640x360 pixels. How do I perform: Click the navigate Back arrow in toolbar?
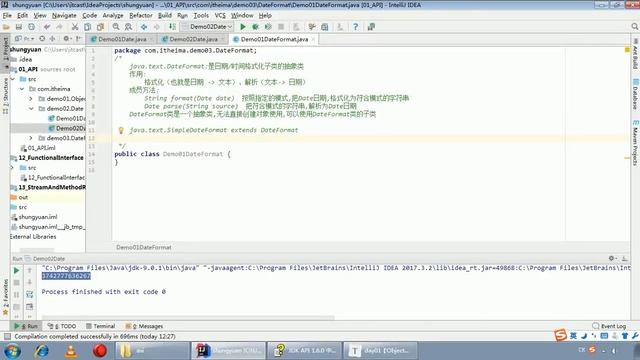pos(144,27)
